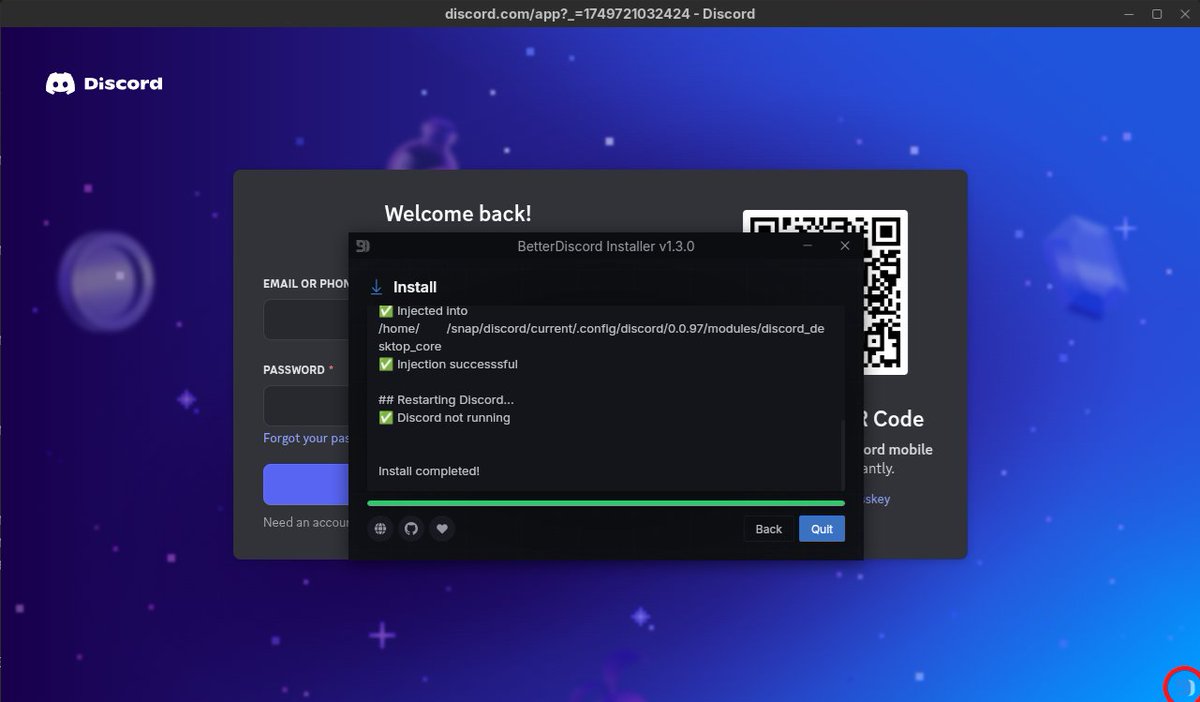The image size is (1200, 702).
Task: Click the 'Injection successsful' log line
Action: coord(448,364)
